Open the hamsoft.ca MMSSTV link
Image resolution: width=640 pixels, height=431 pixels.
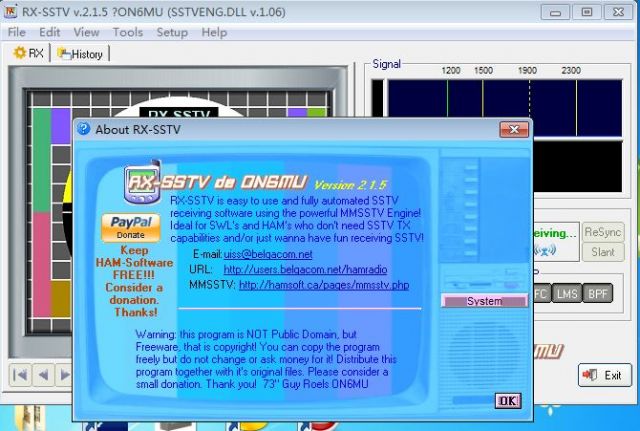(324, 285)
